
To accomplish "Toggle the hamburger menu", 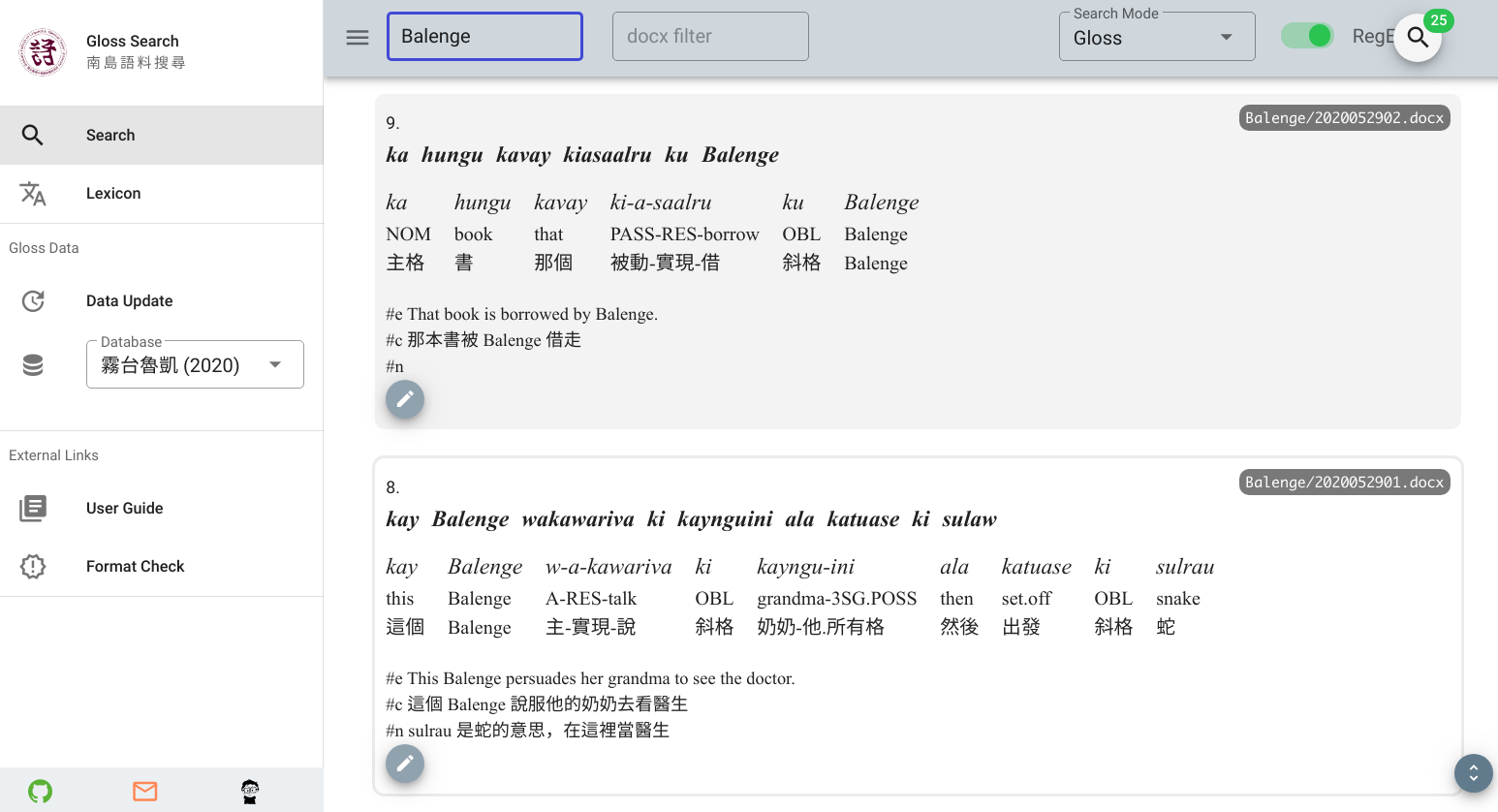I will coord(357,37).
